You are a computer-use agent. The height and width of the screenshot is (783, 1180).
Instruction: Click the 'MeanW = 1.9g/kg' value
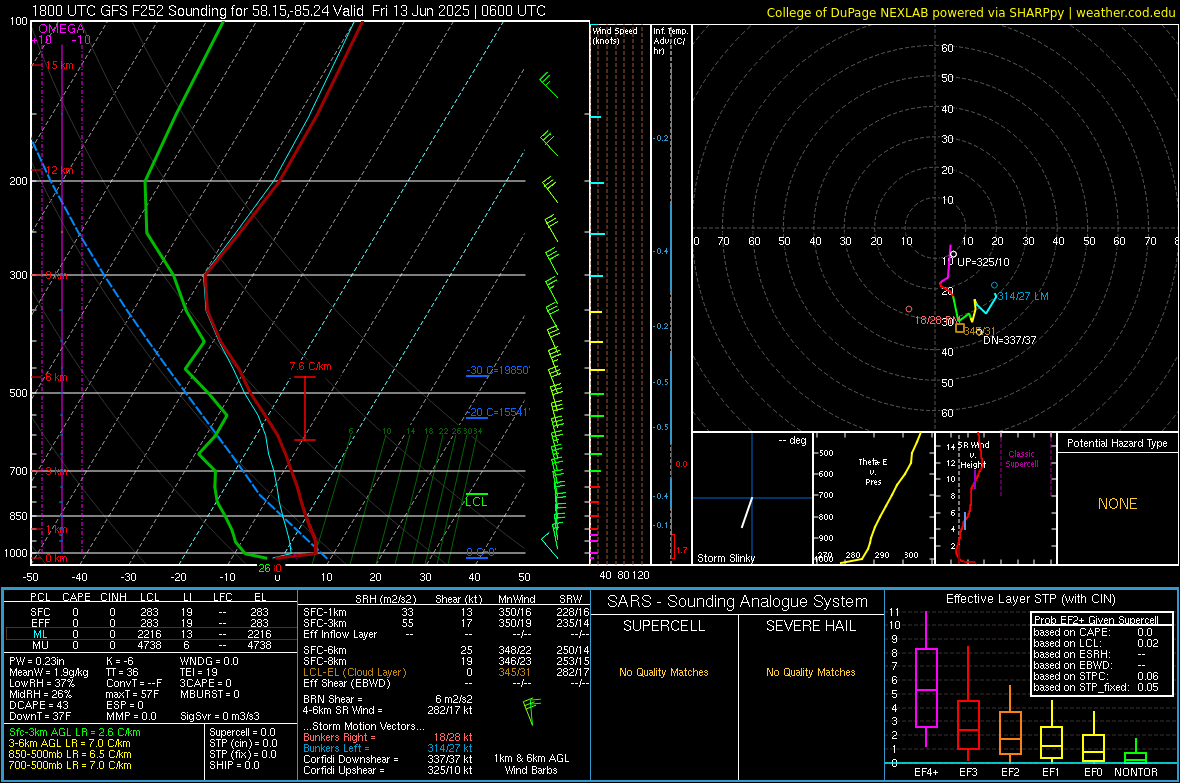point(49,672)
